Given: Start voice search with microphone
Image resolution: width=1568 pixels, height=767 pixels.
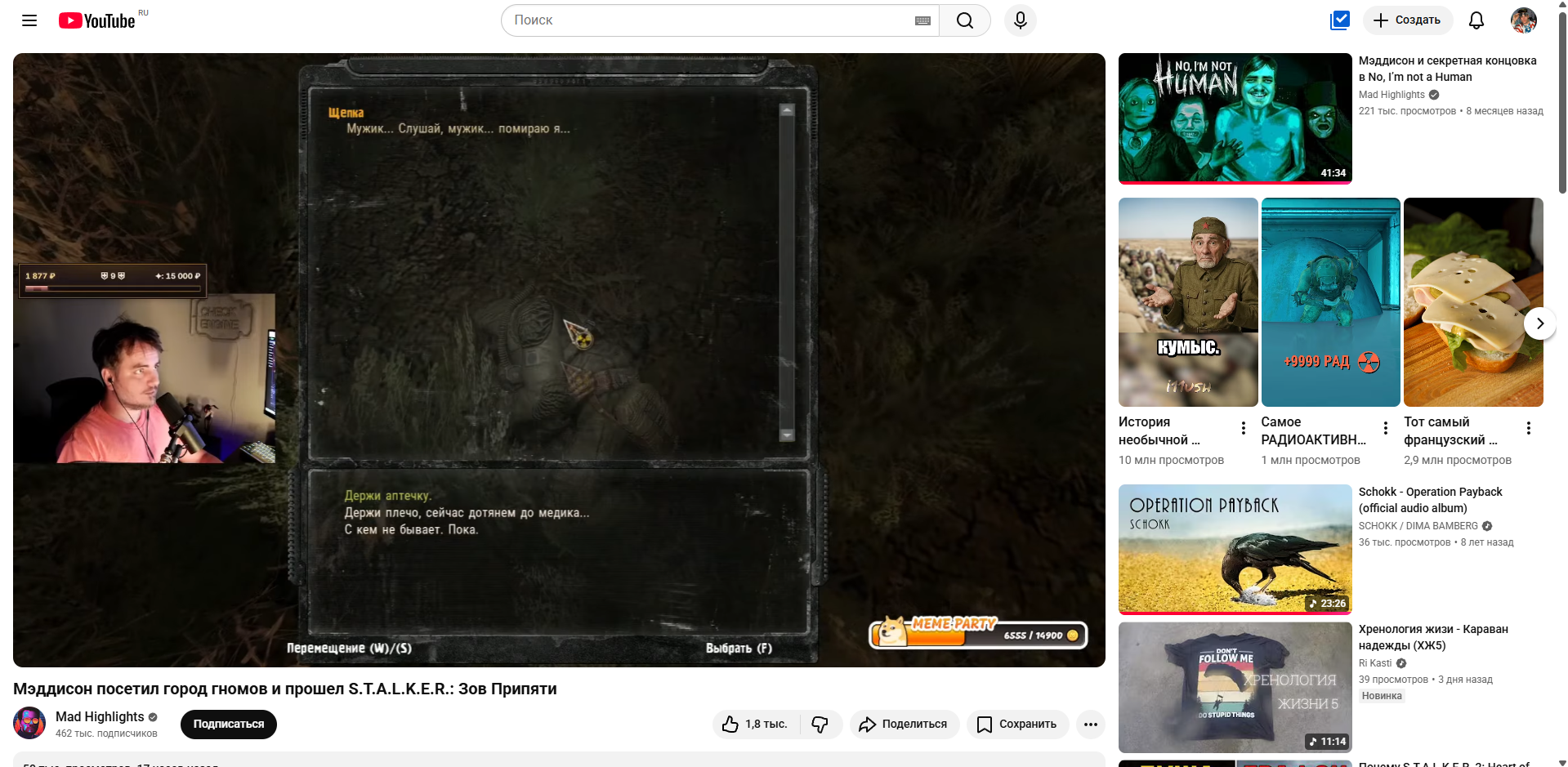Looking at the screenshot, I should 1021,20.
